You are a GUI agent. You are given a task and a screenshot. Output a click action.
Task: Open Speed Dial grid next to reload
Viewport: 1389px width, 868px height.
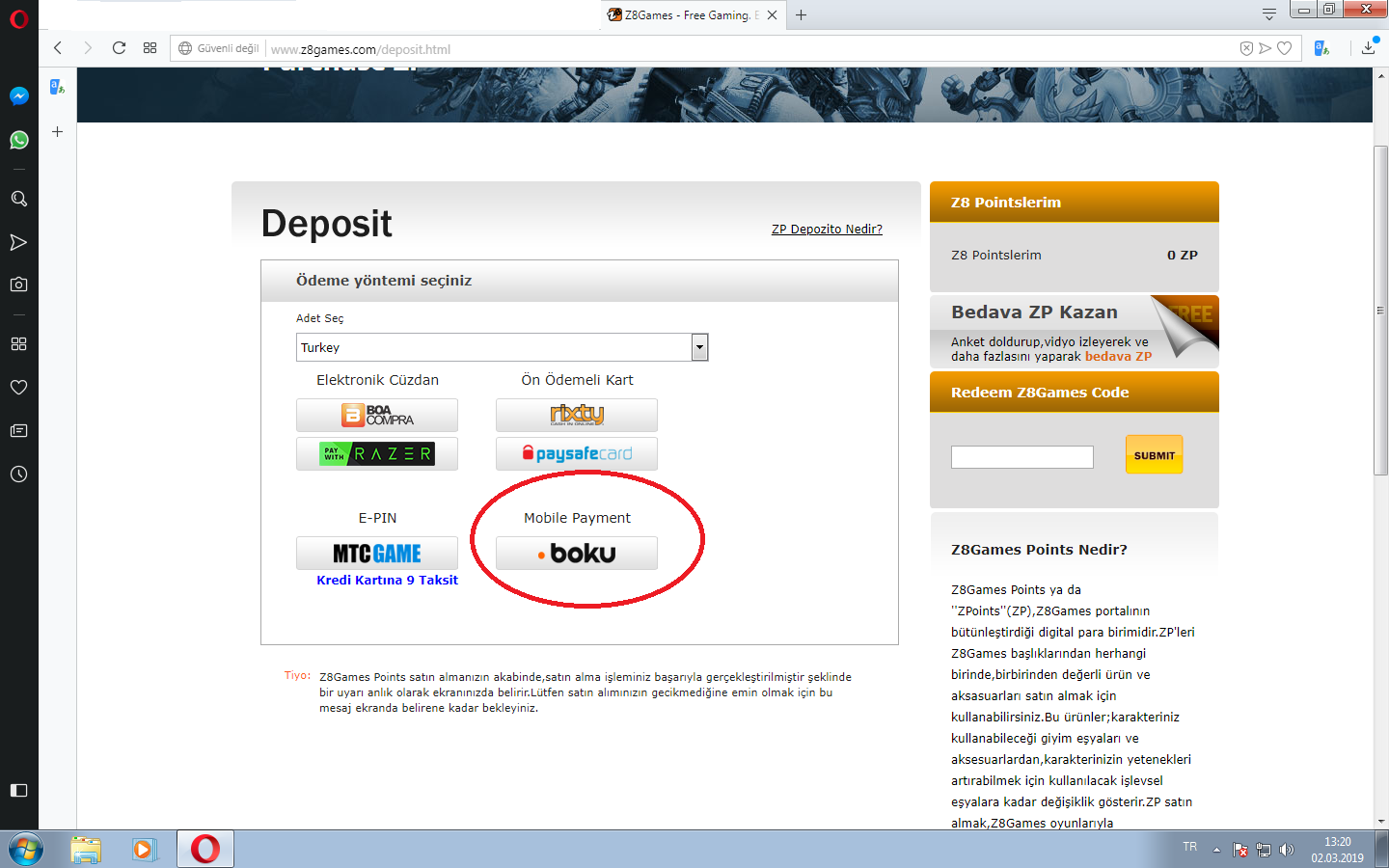click(x=150, y=48)
